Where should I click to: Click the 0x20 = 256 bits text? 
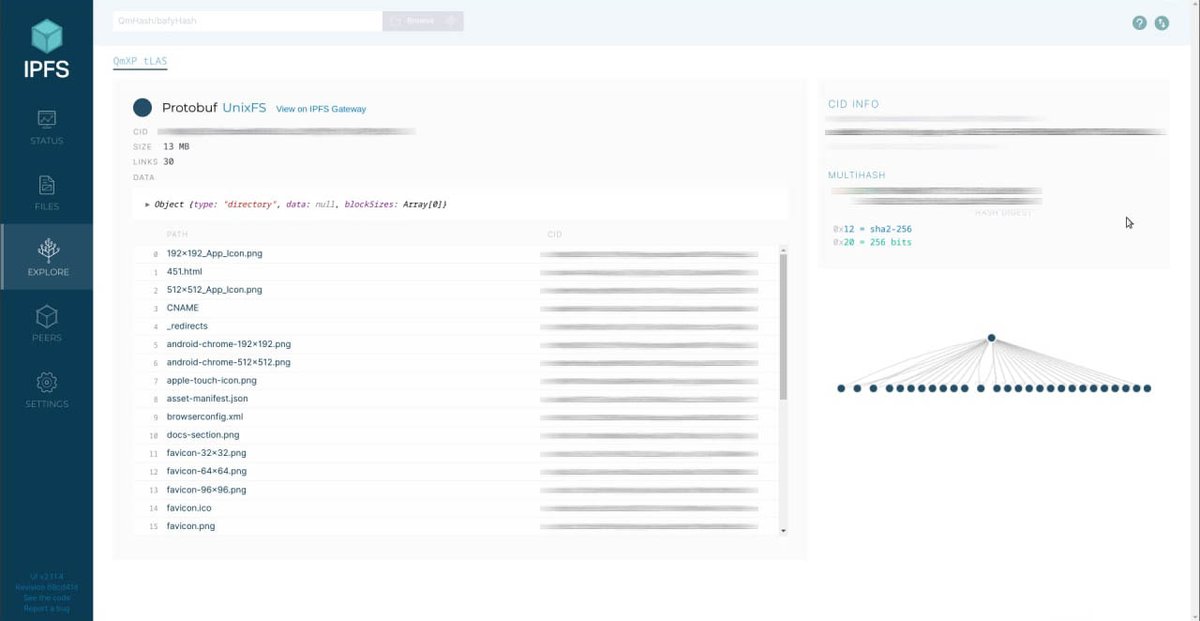[871, 242]
